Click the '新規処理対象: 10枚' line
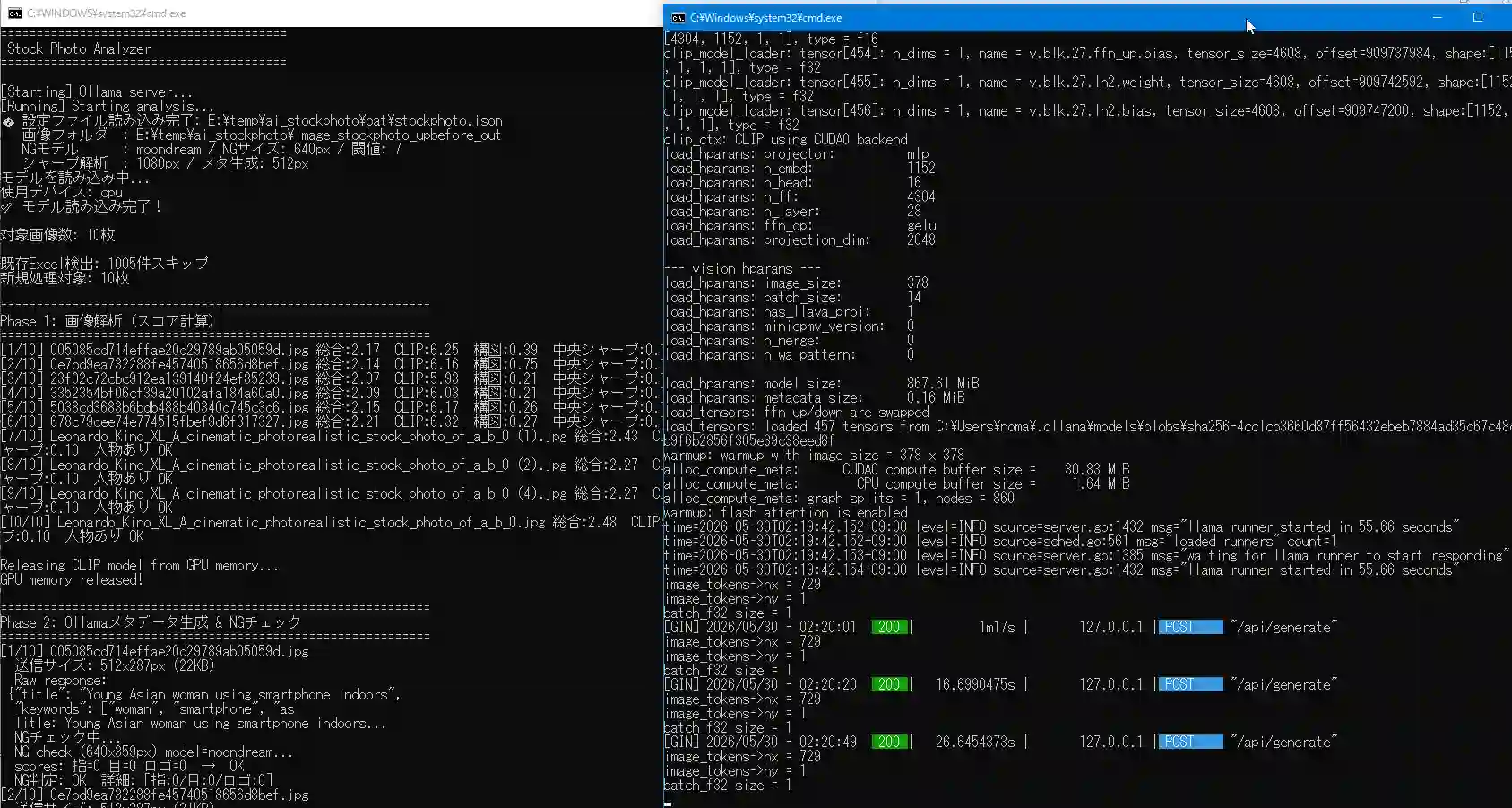Viewport: 1512px width, 808px height. (65, 278)
